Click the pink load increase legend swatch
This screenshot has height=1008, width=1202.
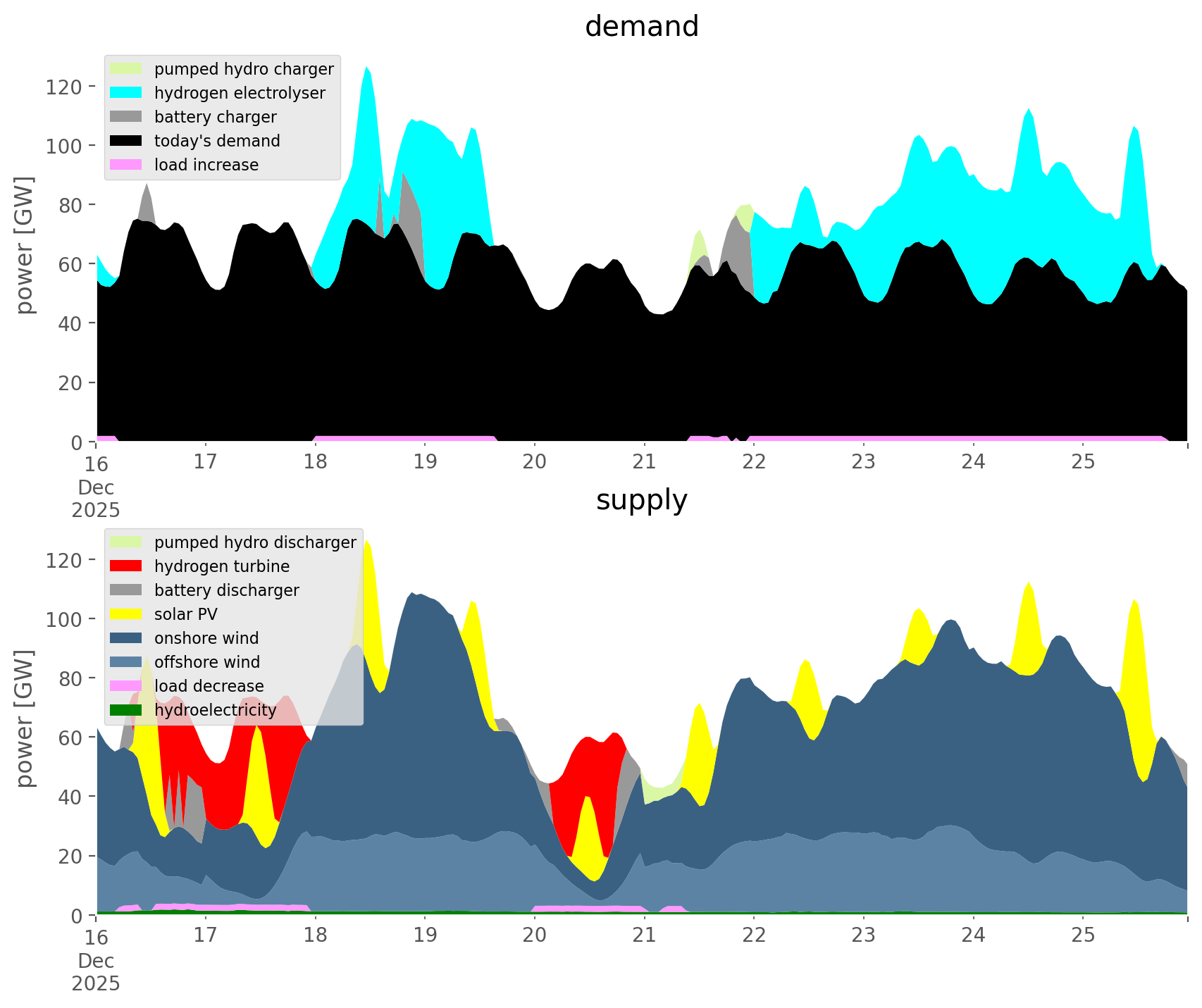(126, 165)
